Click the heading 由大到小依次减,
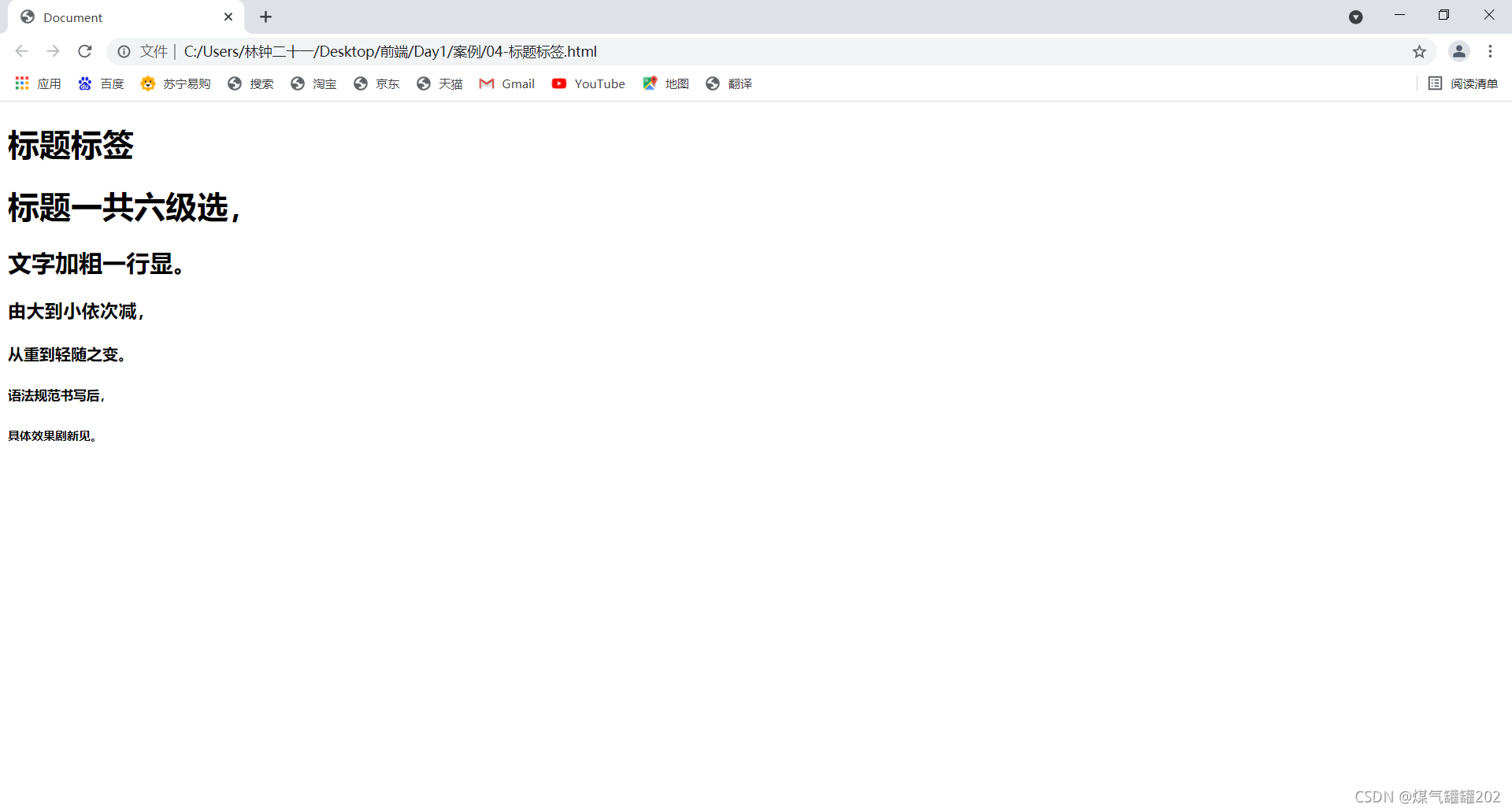This screenshot has height=811, width=1512. (76, 312)
